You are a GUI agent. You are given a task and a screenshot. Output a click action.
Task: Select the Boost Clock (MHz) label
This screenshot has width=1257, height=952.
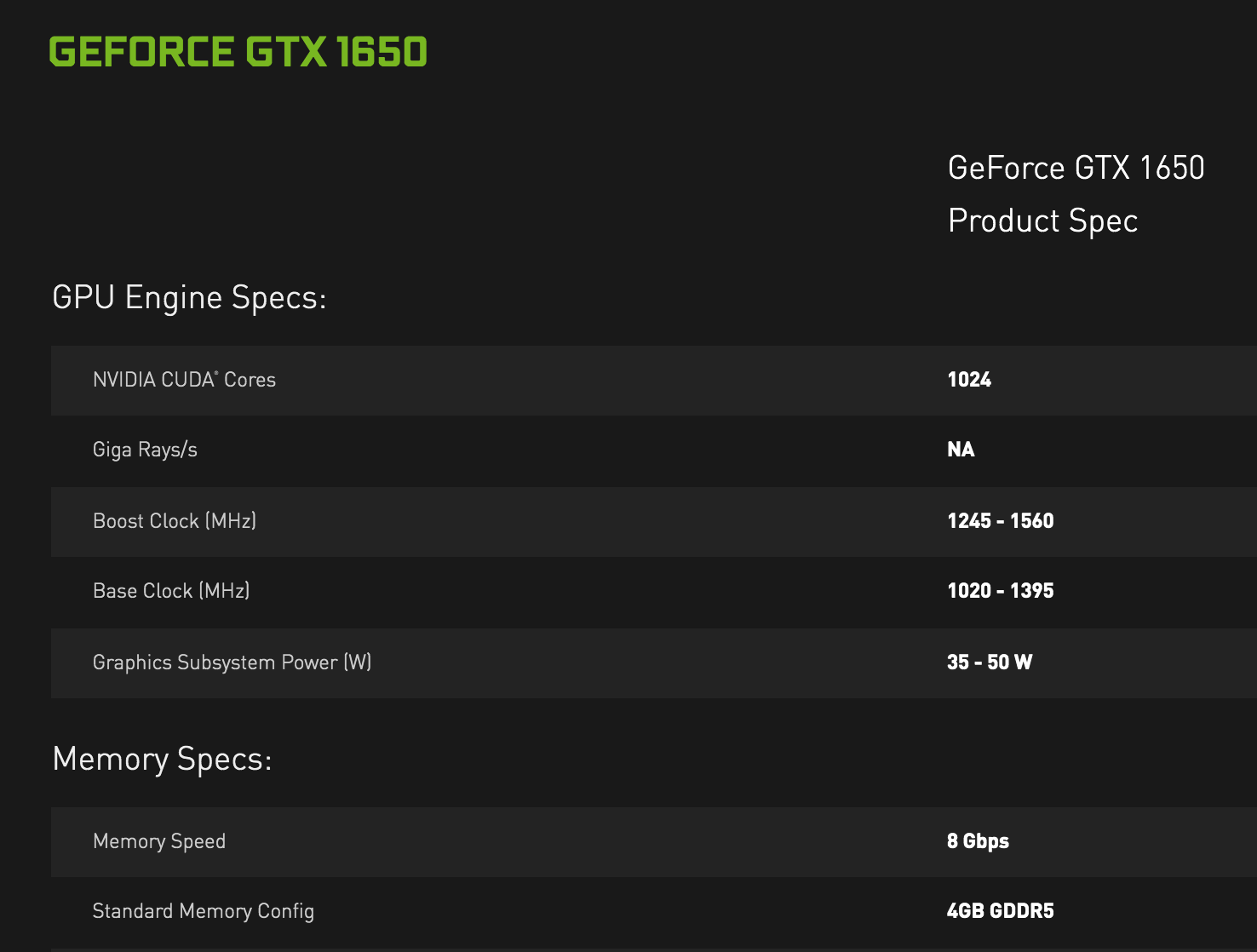click(175, 521)
